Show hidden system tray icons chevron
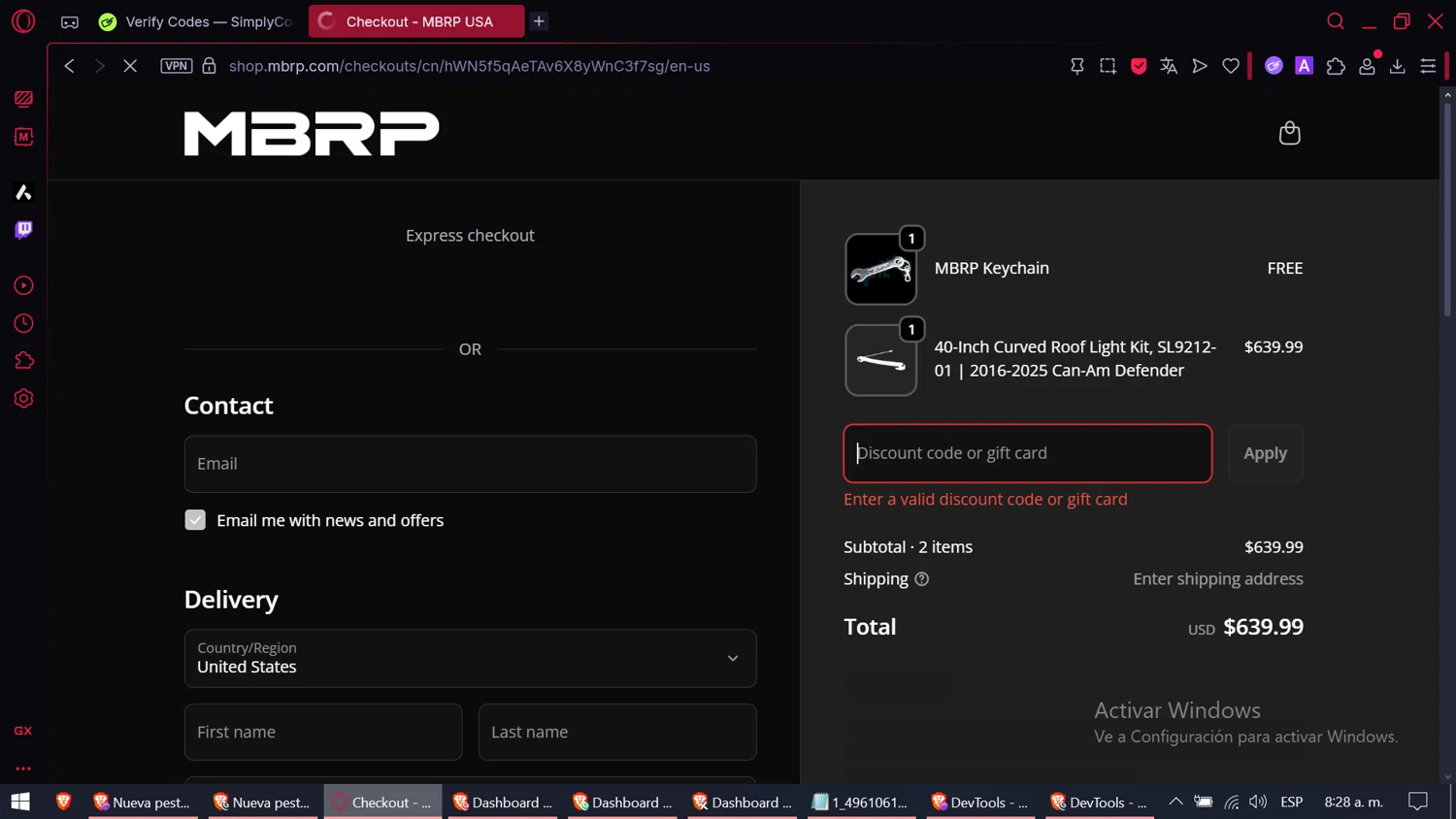The height and width of the screenshot is (819, 1456). point(1175,802)
